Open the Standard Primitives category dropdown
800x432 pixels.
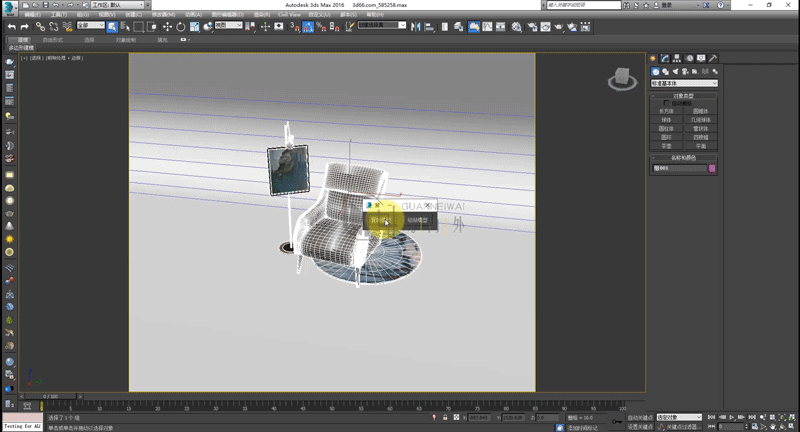click(684, 83)
